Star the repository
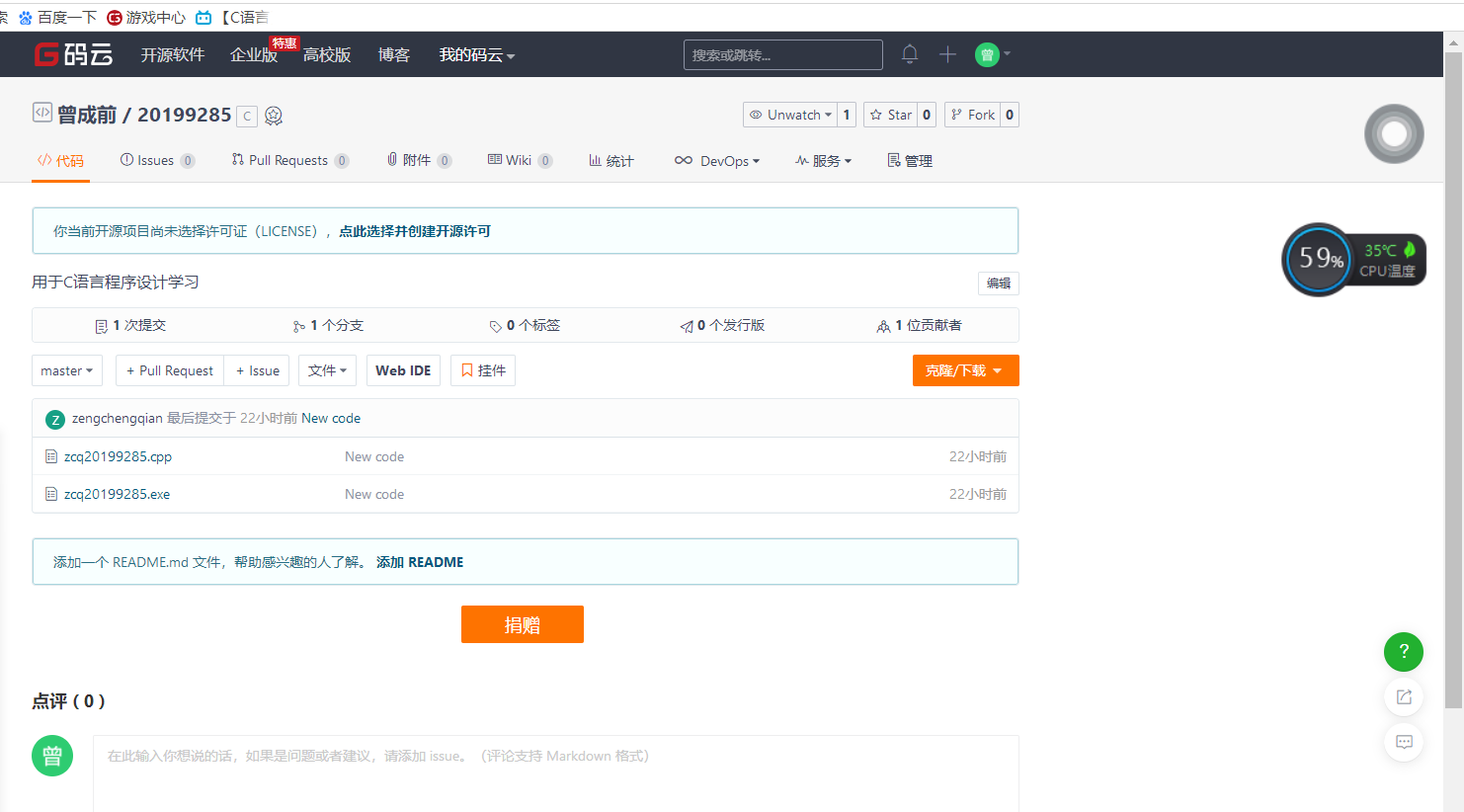1464x812 pixels. tap(890, 115)
